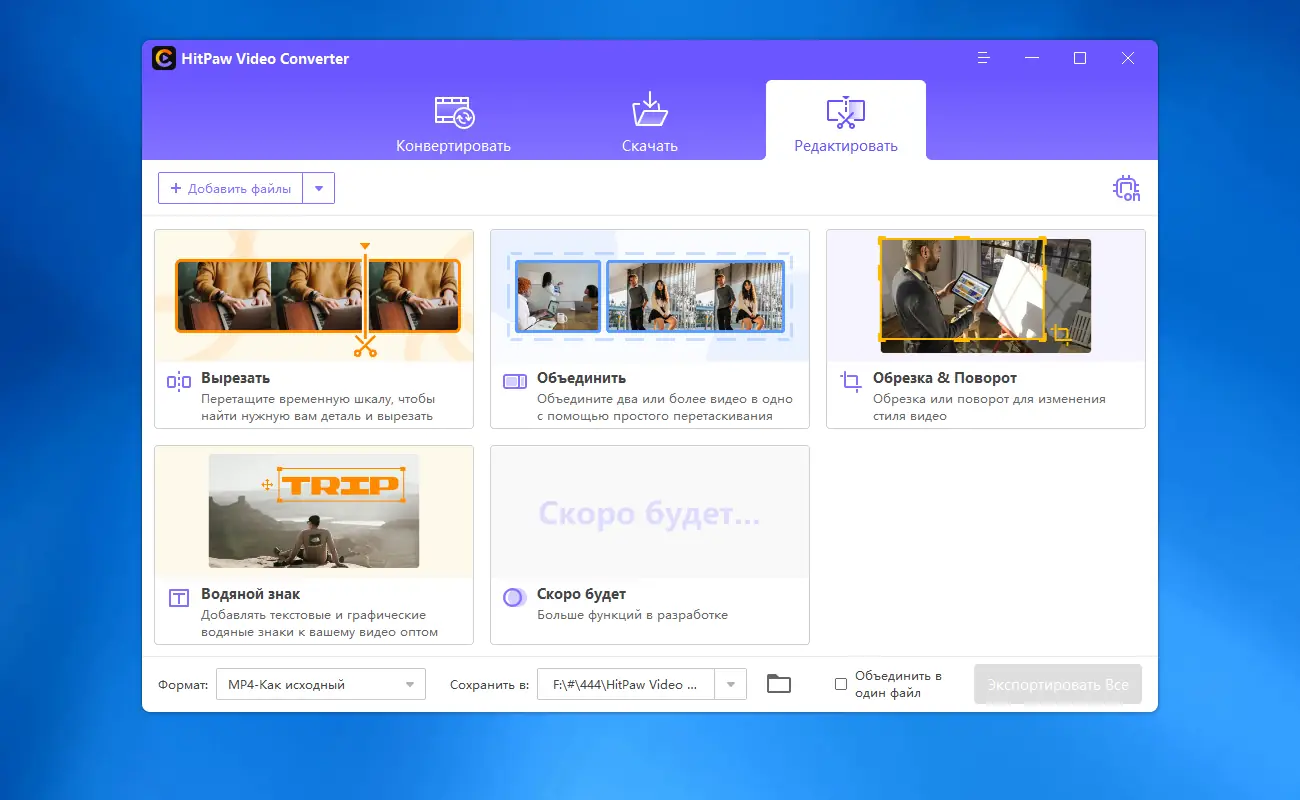Click the Объединить merge icon
Image resolution: width=1300 pixels, height=800 pixels.
point(515,381)
